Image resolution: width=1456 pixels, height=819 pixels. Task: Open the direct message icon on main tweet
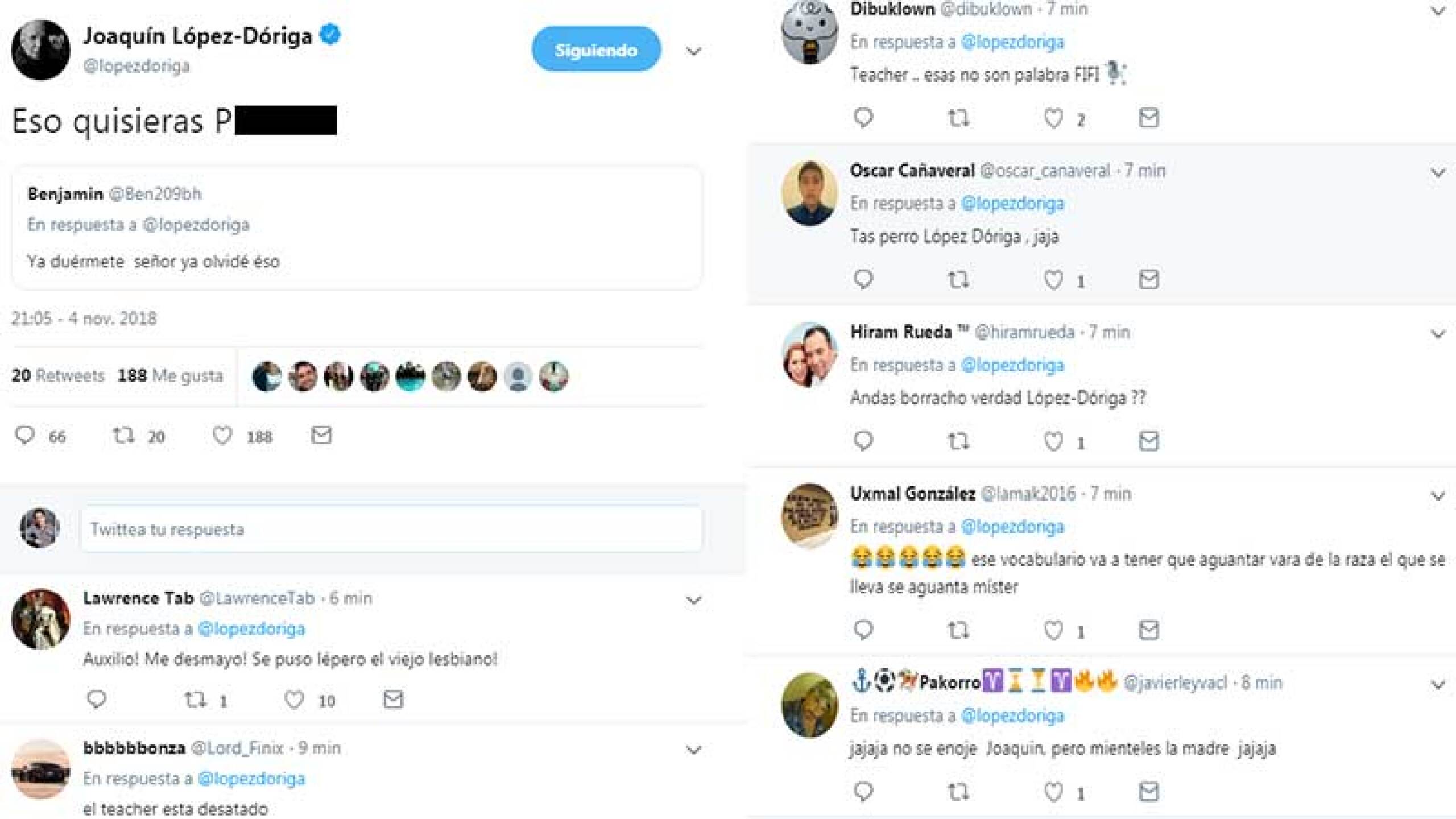(x=322, y=436)
